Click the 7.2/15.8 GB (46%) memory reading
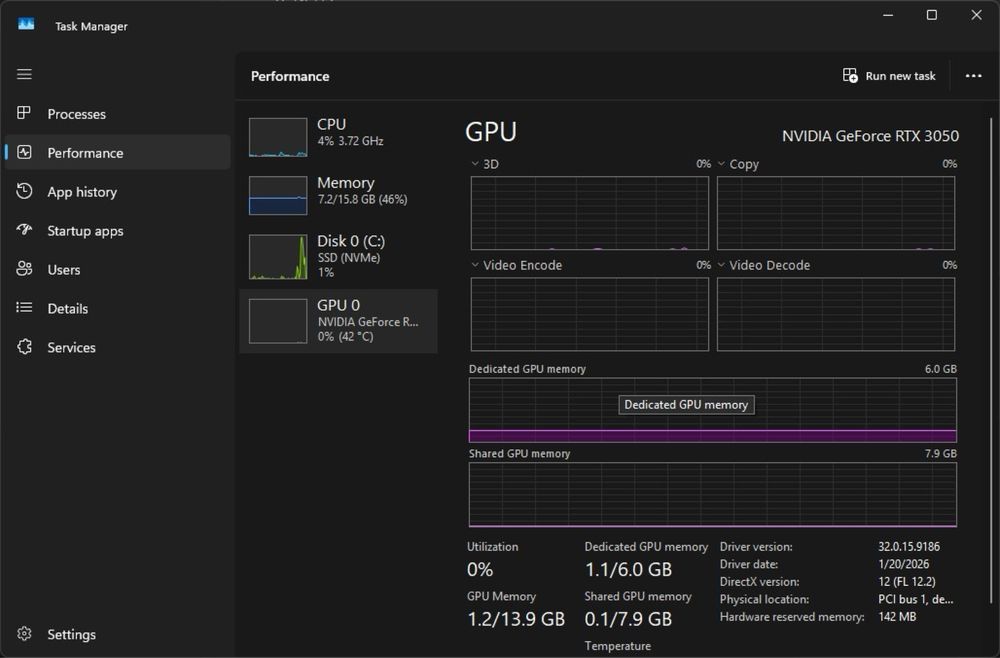The height and width of the screenshot is (658, 1000). [x=362, y=200]
